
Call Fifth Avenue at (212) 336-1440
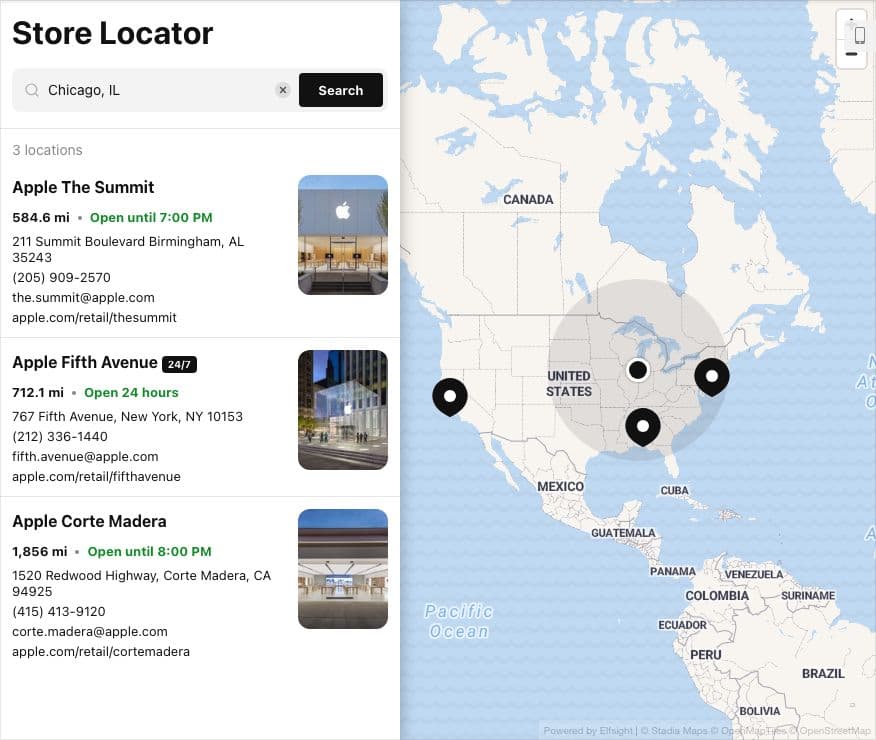tap(60, 437)
